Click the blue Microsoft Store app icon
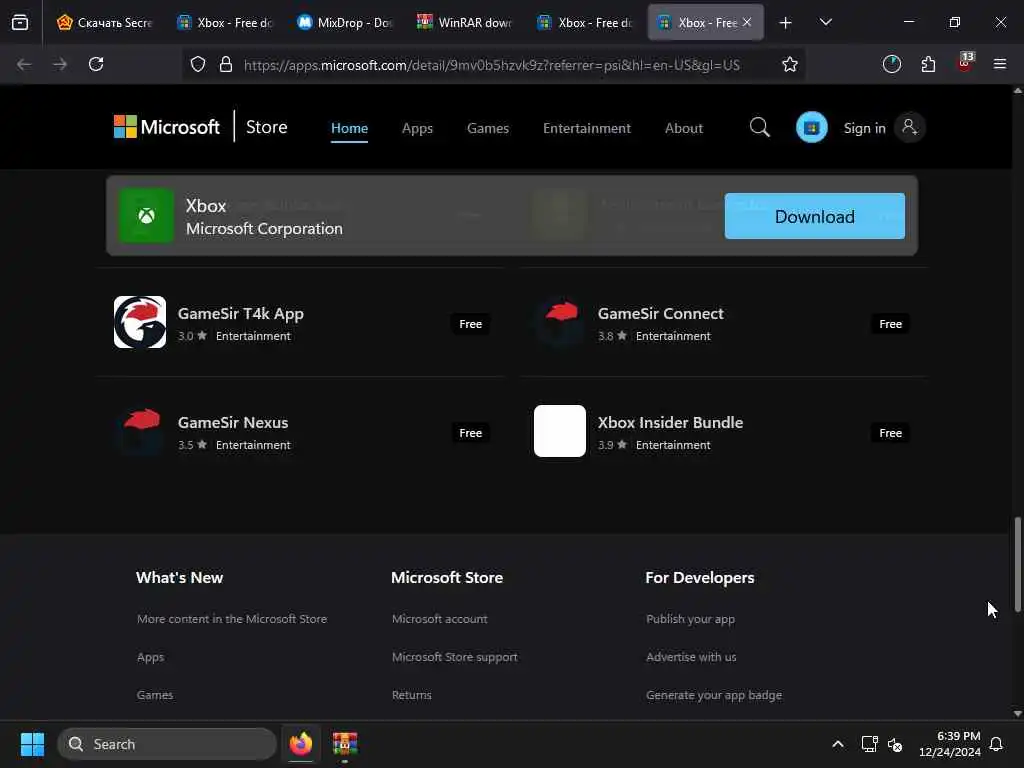Image resolution: width=1024 pixels, height=768 pixels. point(812,127)
